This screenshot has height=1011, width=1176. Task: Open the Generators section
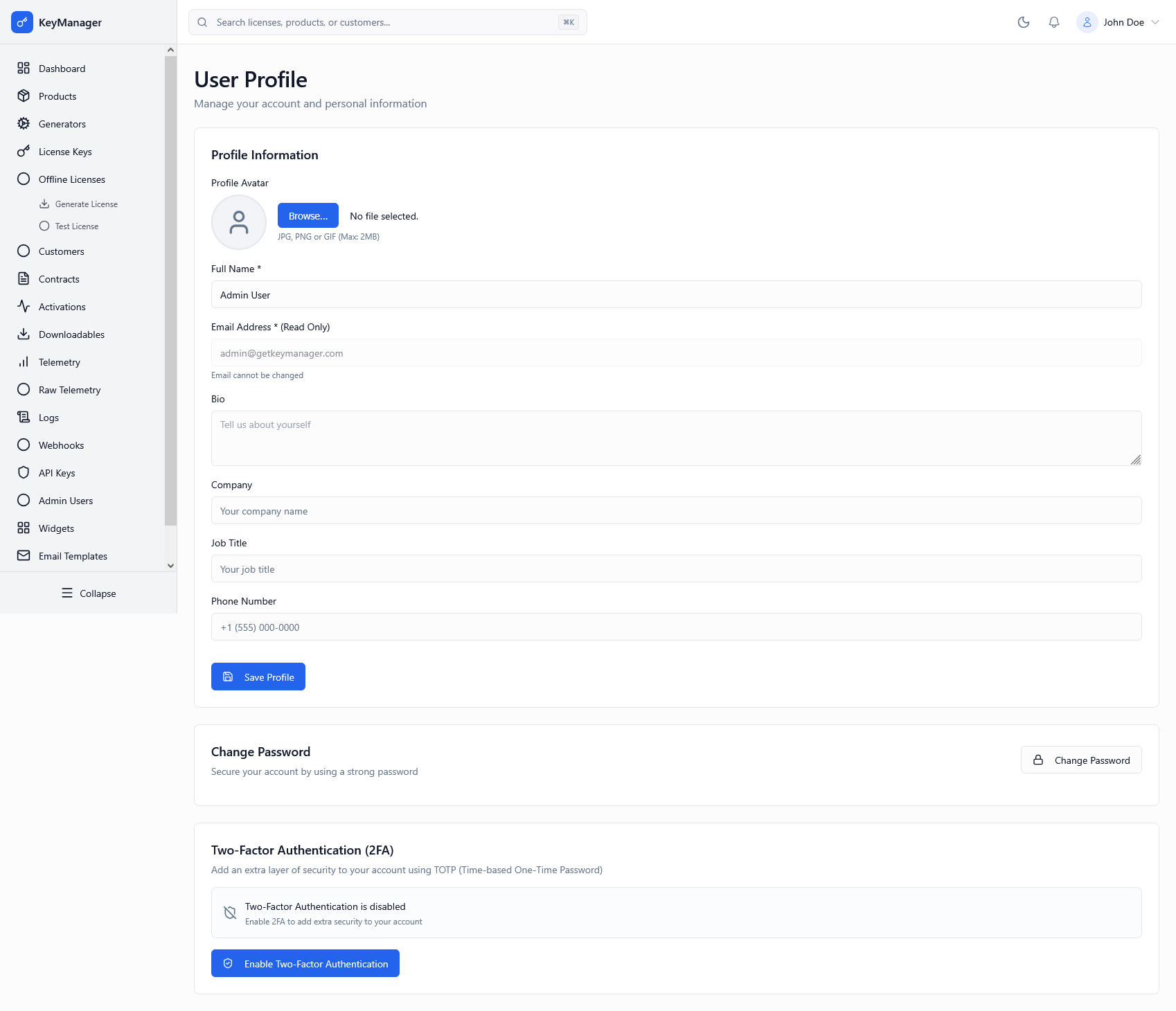62,123
